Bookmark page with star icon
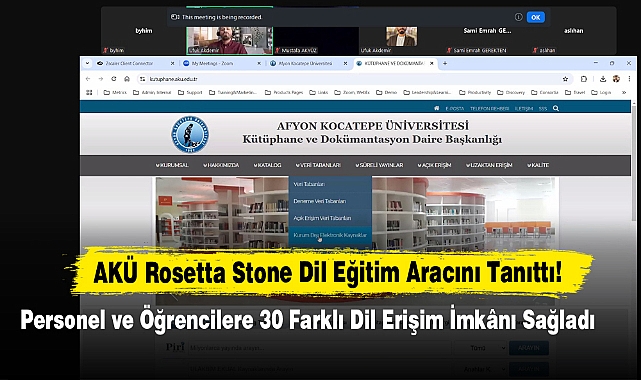Viewport: 641px width, 380px height. pos(565,79)
